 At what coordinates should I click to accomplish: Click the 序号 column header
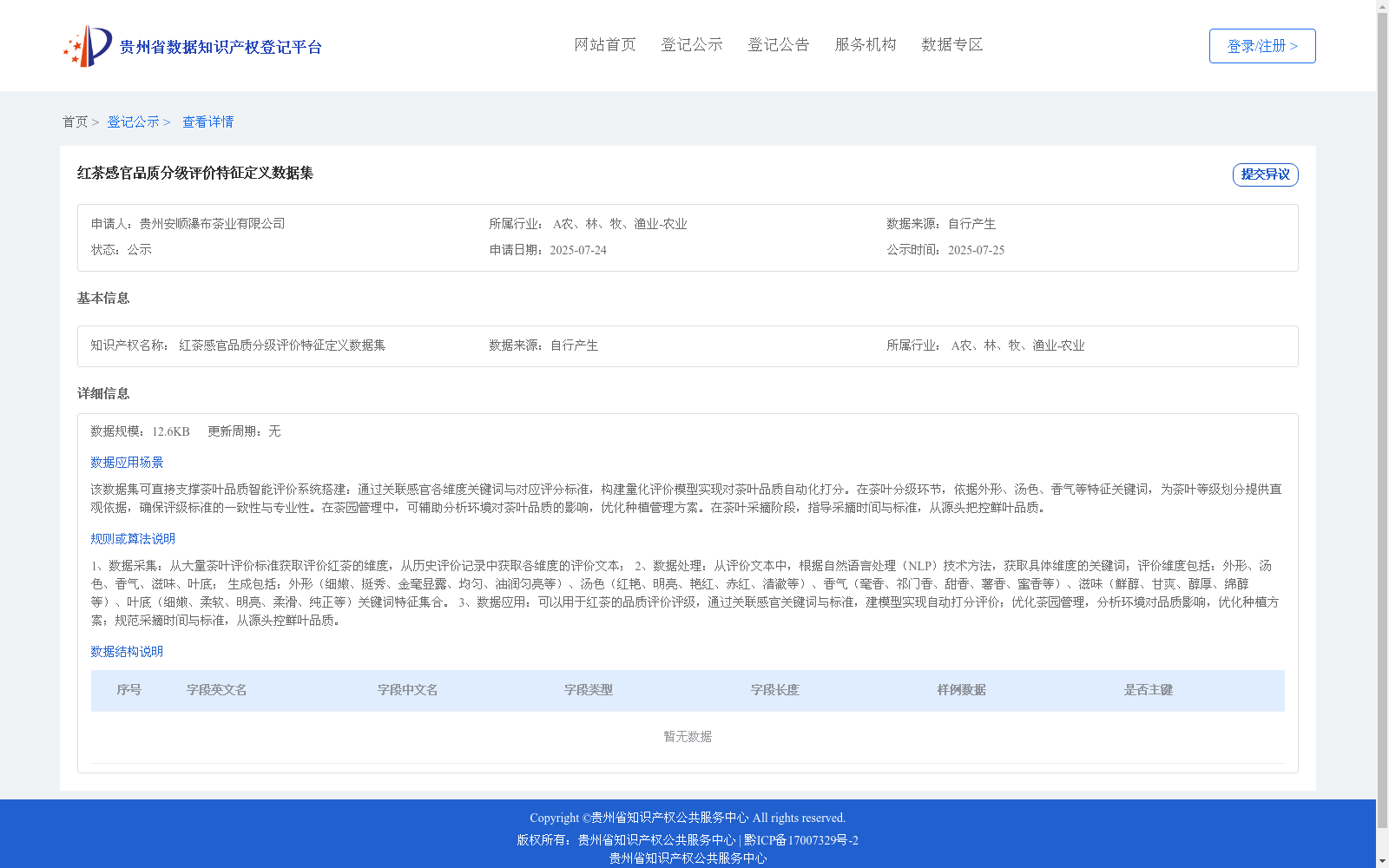click(x=129, y=690)
